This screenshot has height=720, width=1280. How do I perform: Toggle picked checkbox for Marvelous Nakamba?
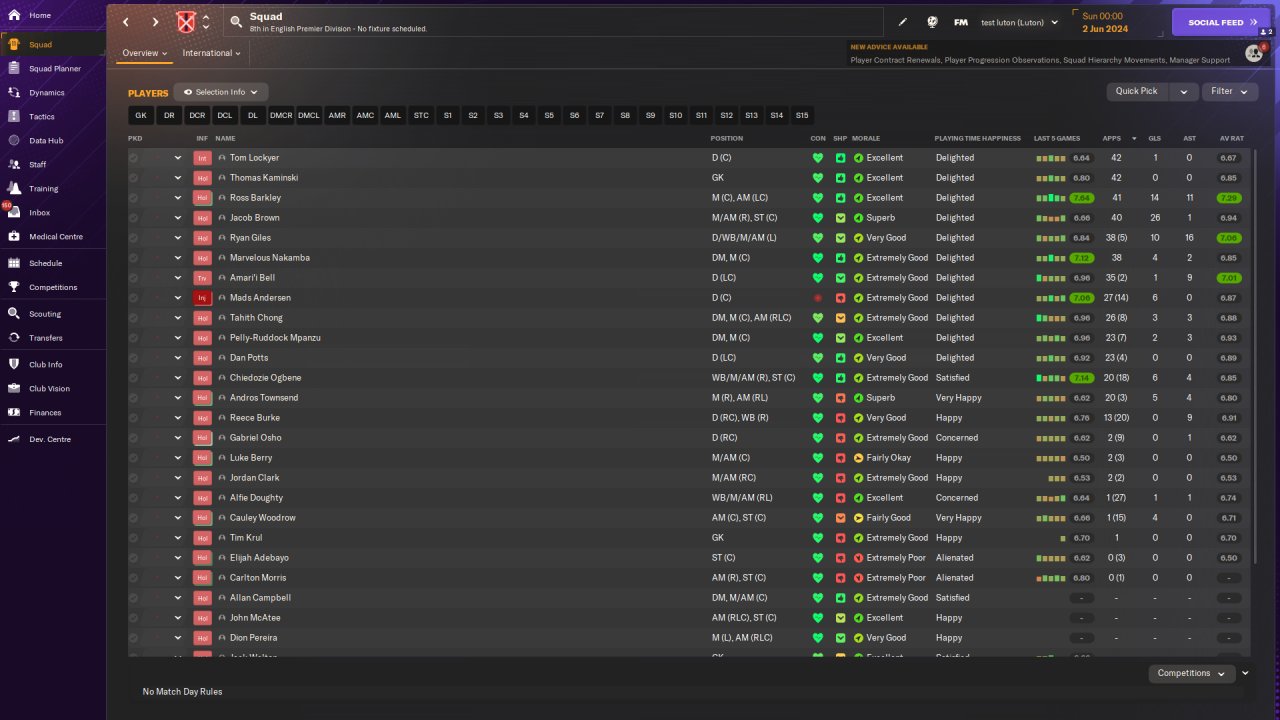(x=133, y=258)
